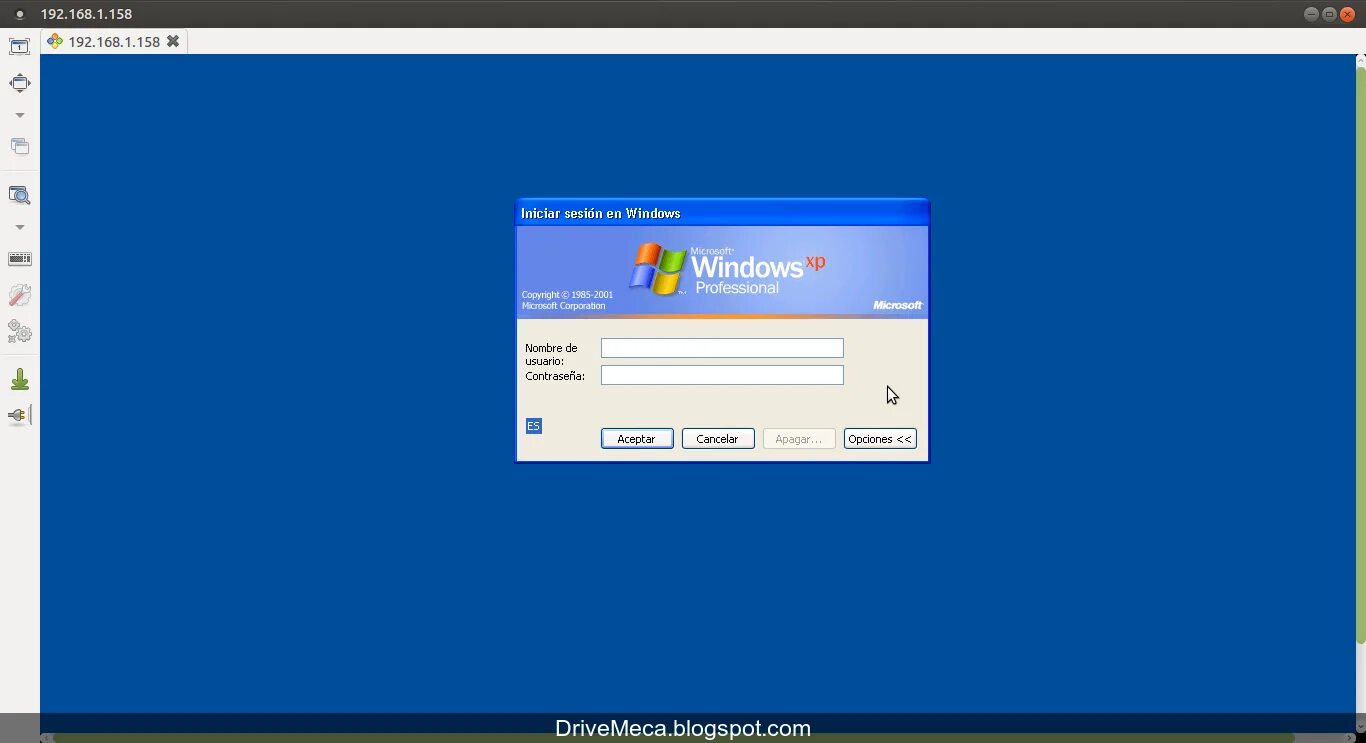Open the preferences wrench icon
This screenshot has width=1366, height=743.
[x=19, y=295]
